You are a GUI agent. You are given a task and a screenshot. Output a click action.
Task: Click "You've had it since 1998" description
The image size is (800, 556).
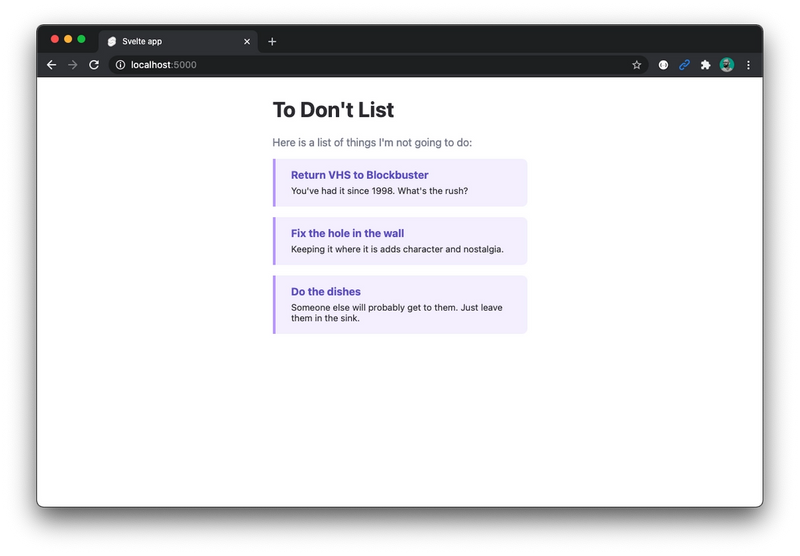click(379, 191)
